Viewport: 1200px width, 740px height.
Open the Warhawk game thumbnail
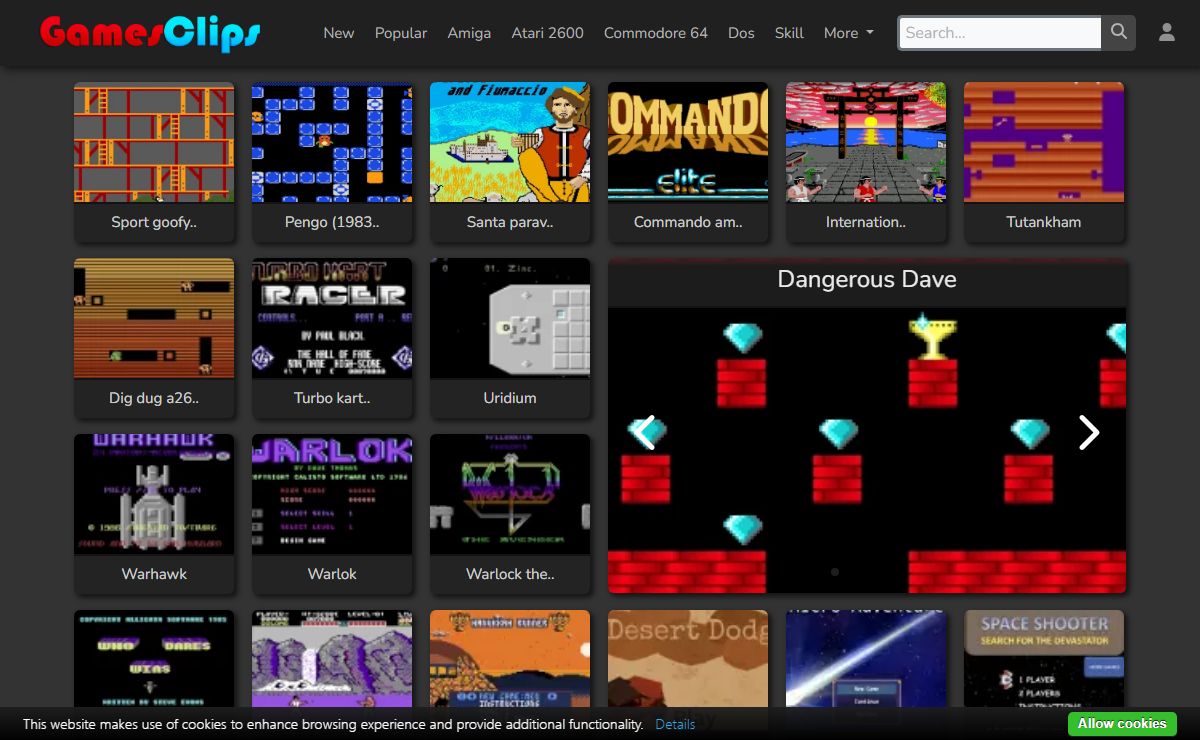(x=154, y=494)
